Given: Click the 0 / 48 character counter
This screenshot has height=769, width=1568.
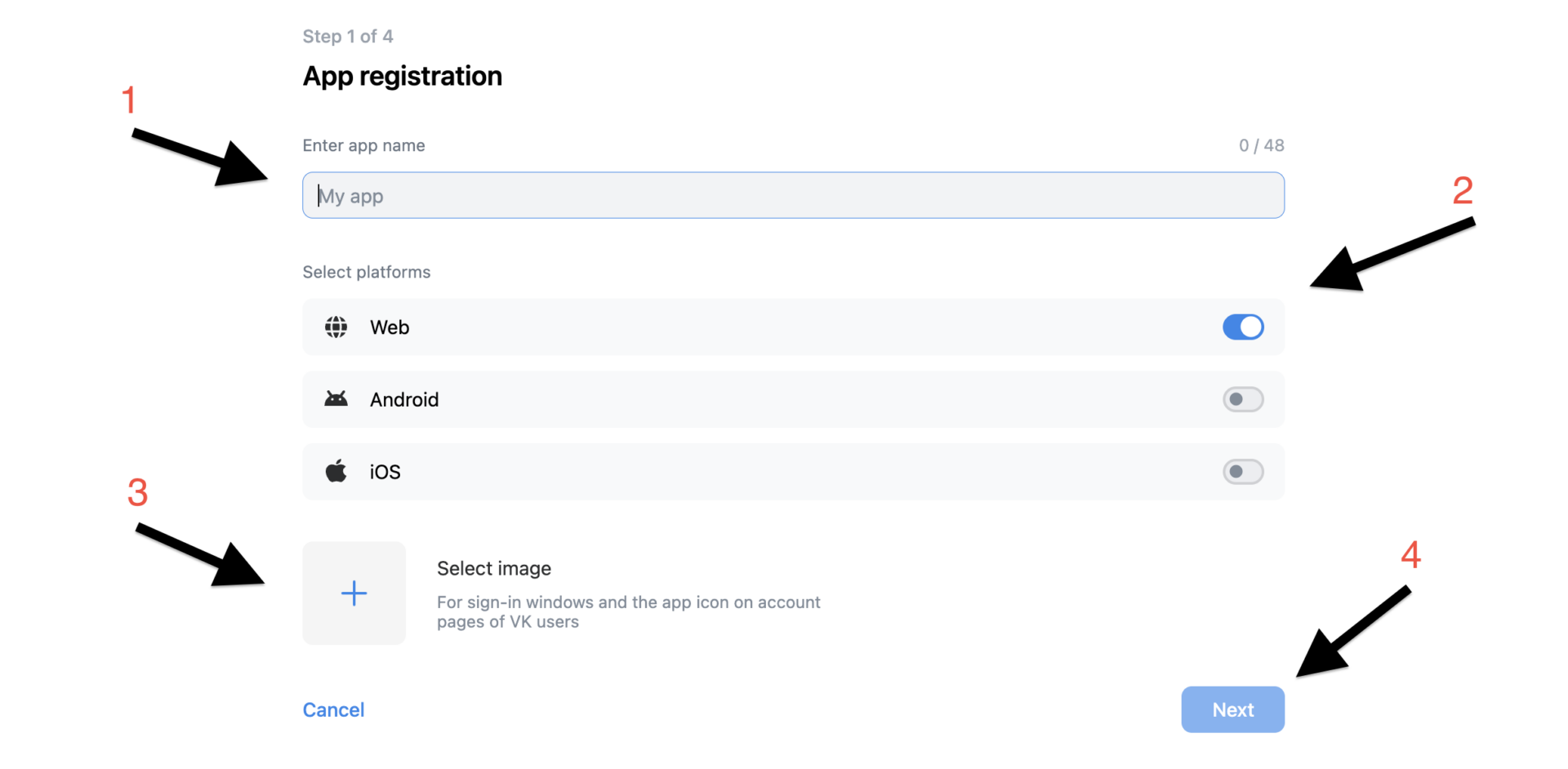Looking at the screenshot, I should pyautogui.click(x=1261, y=145).
